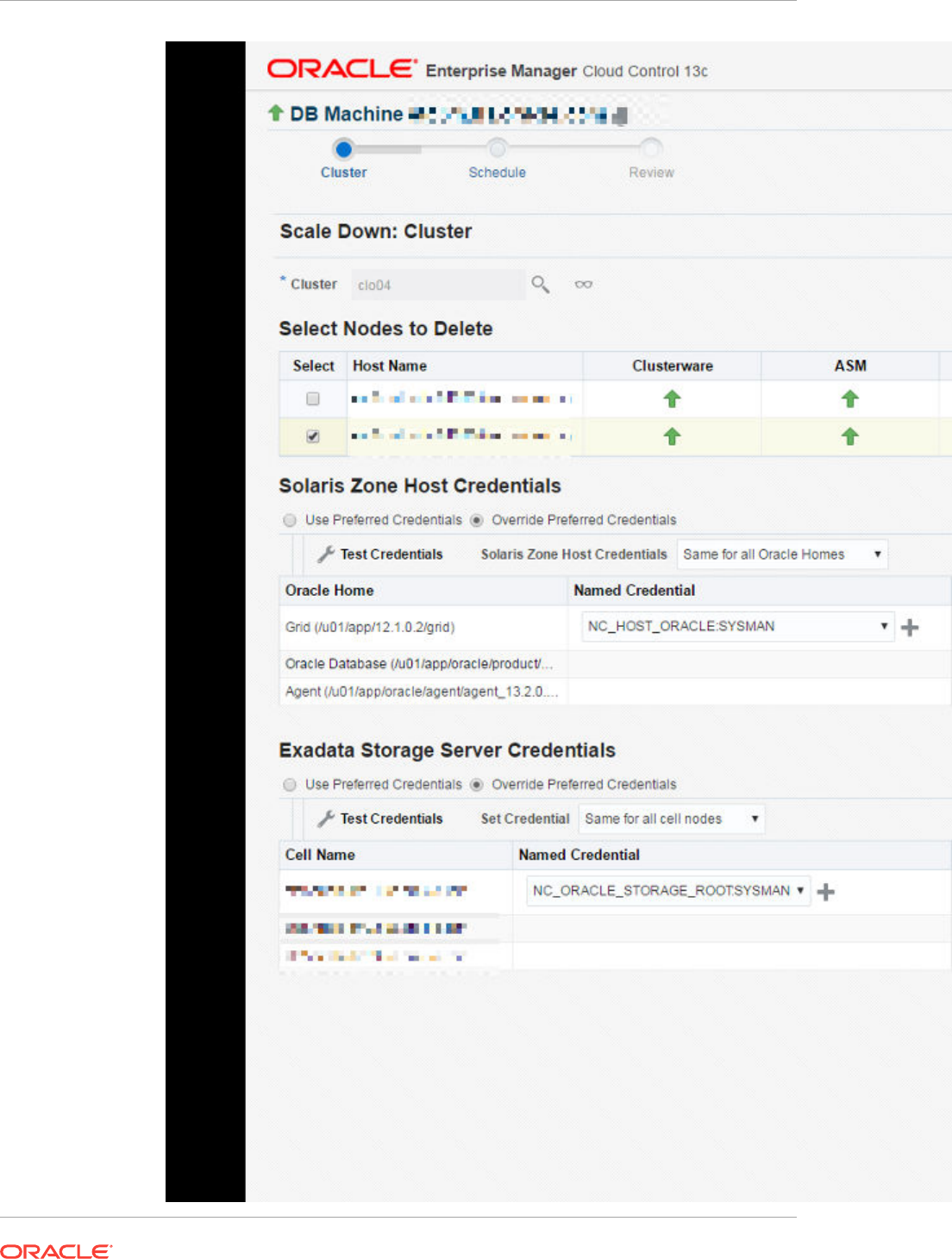
Task: Click the cluster search magnifier icon
Action: click(541, 285)
